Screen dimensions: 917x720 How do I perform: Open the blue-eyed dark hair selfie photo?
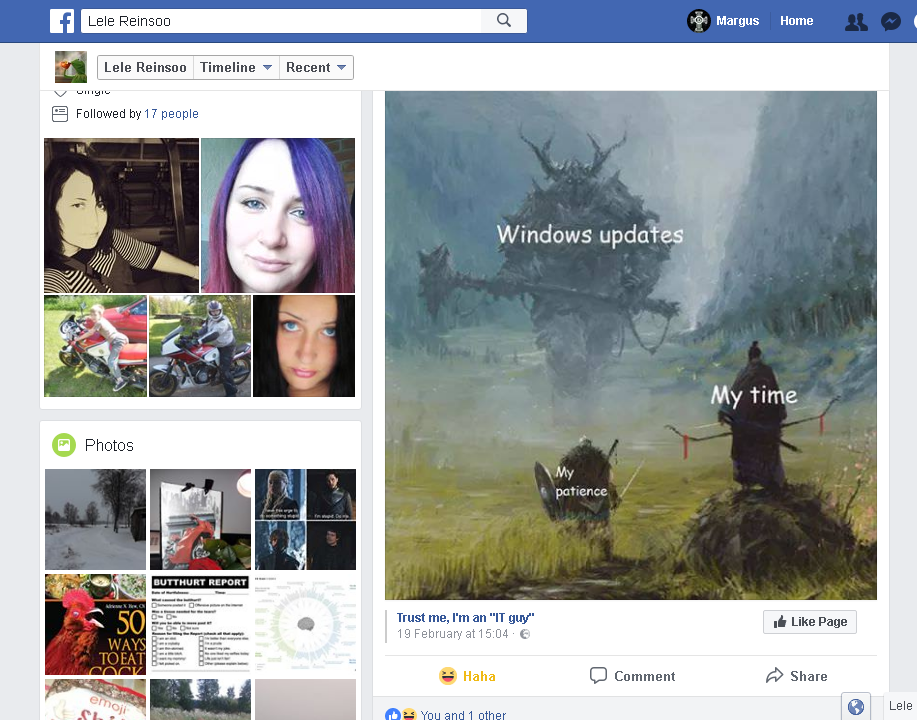pos(304,346)
